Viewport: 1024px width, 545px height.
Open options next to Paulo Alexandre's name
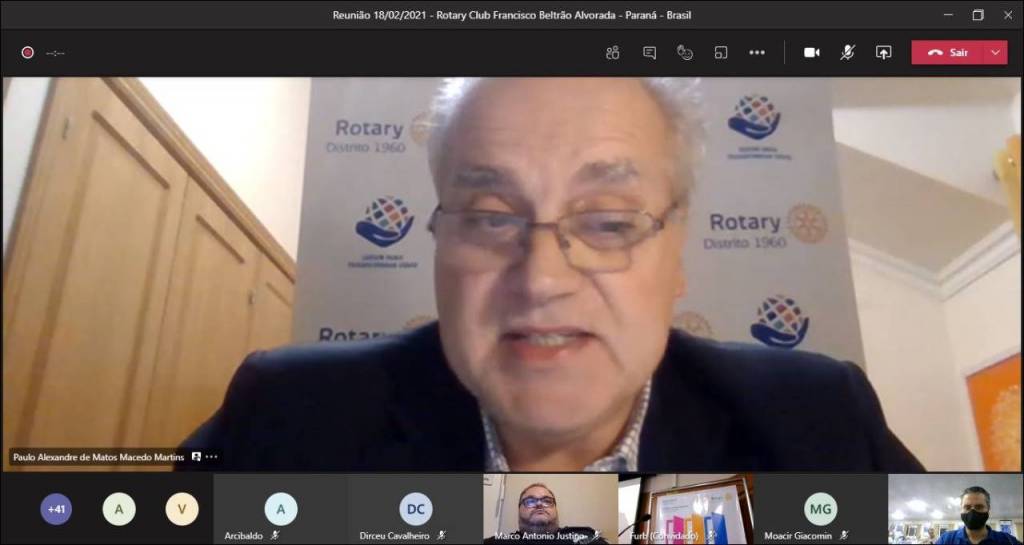211,457
